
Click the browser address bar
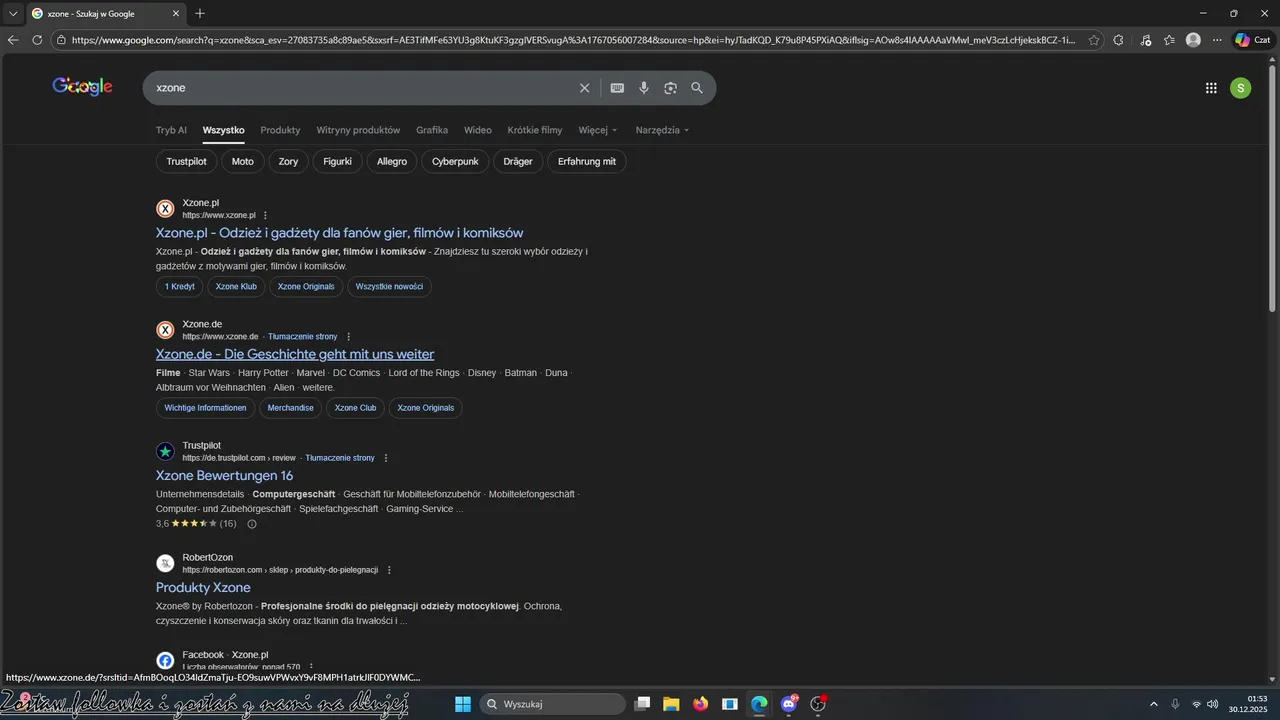572,40
